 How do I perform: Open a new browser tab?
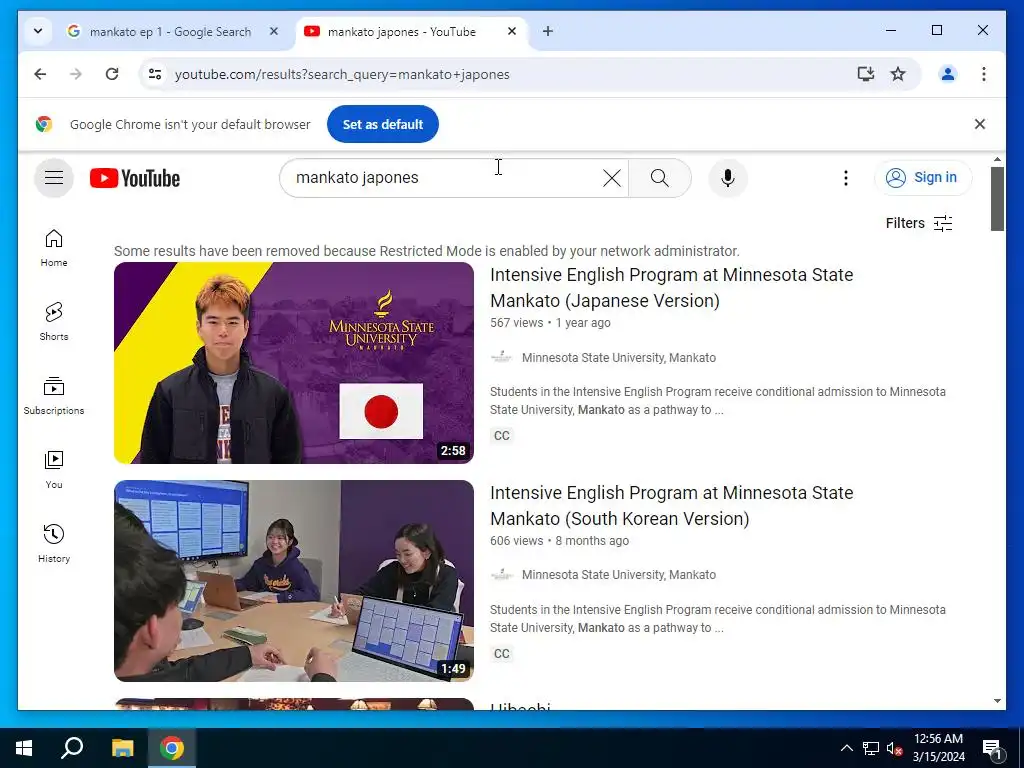click(548, 31)
